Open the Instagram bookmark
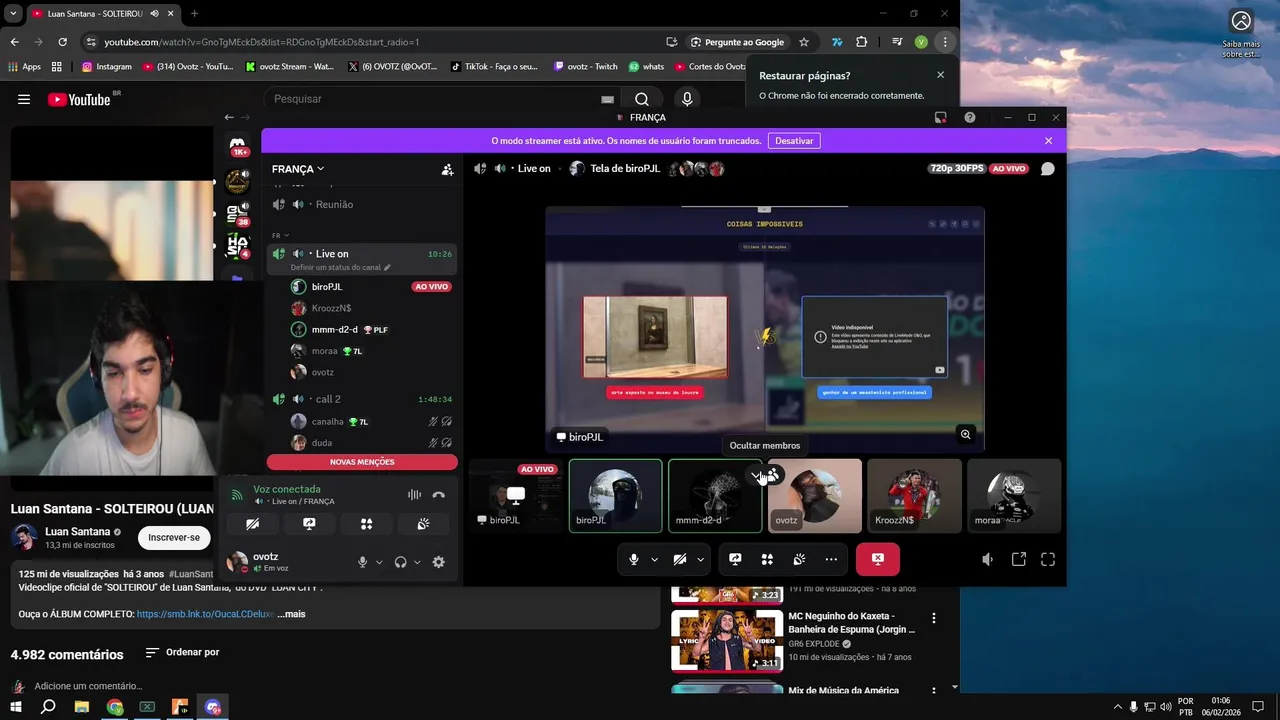The height and width of the screenshot is (720, 1280). coord(107,66)
